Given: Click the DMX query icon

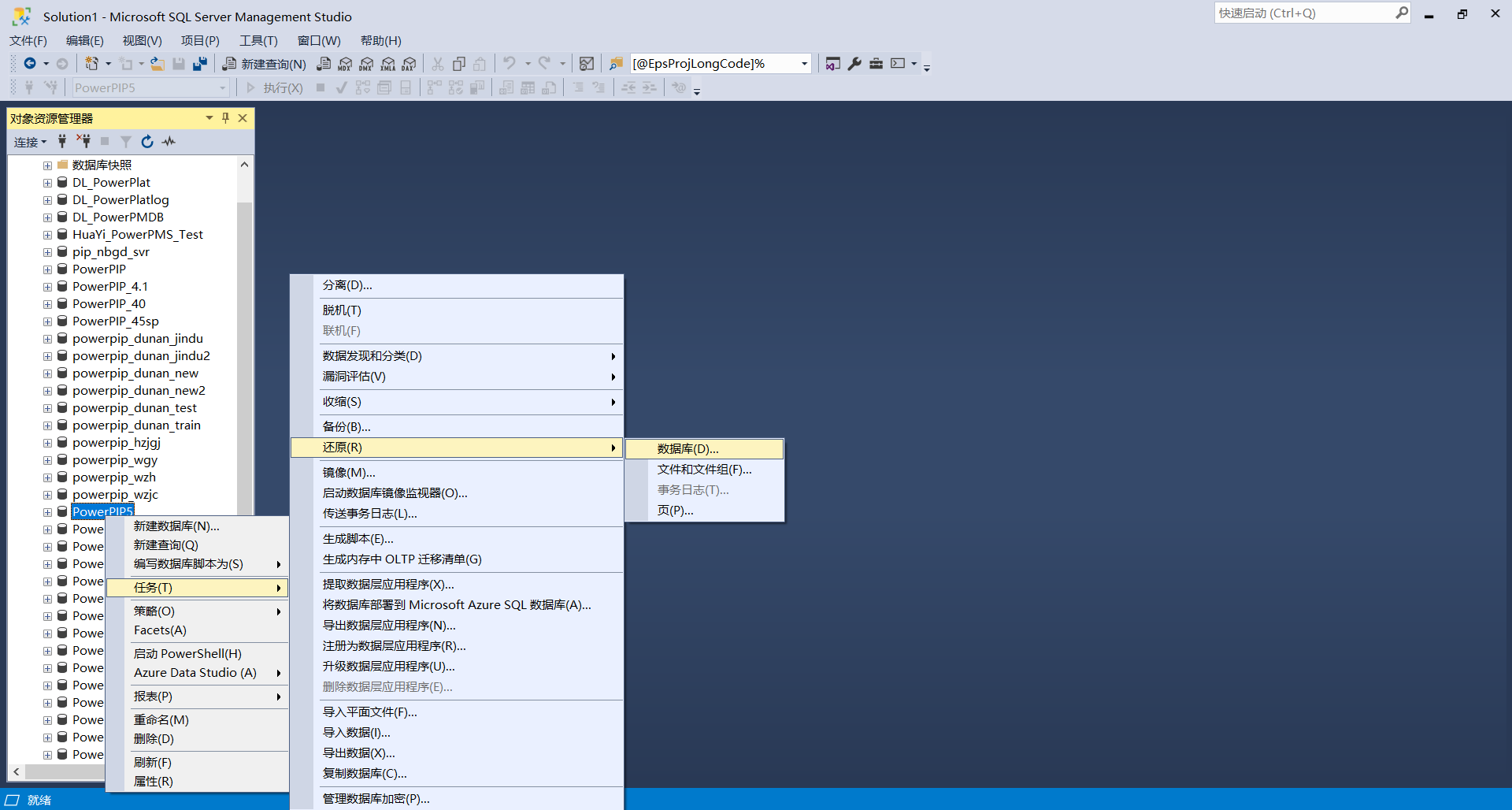Looking at the screenshot, I should pyautogui.click(x=366, y=64).
